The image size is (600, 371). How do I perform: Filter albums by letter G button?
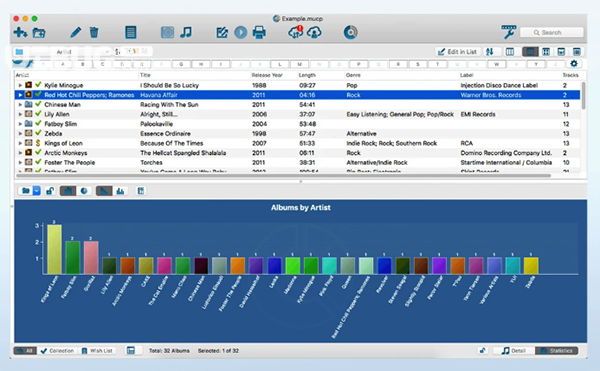click(x=181, y=64)
